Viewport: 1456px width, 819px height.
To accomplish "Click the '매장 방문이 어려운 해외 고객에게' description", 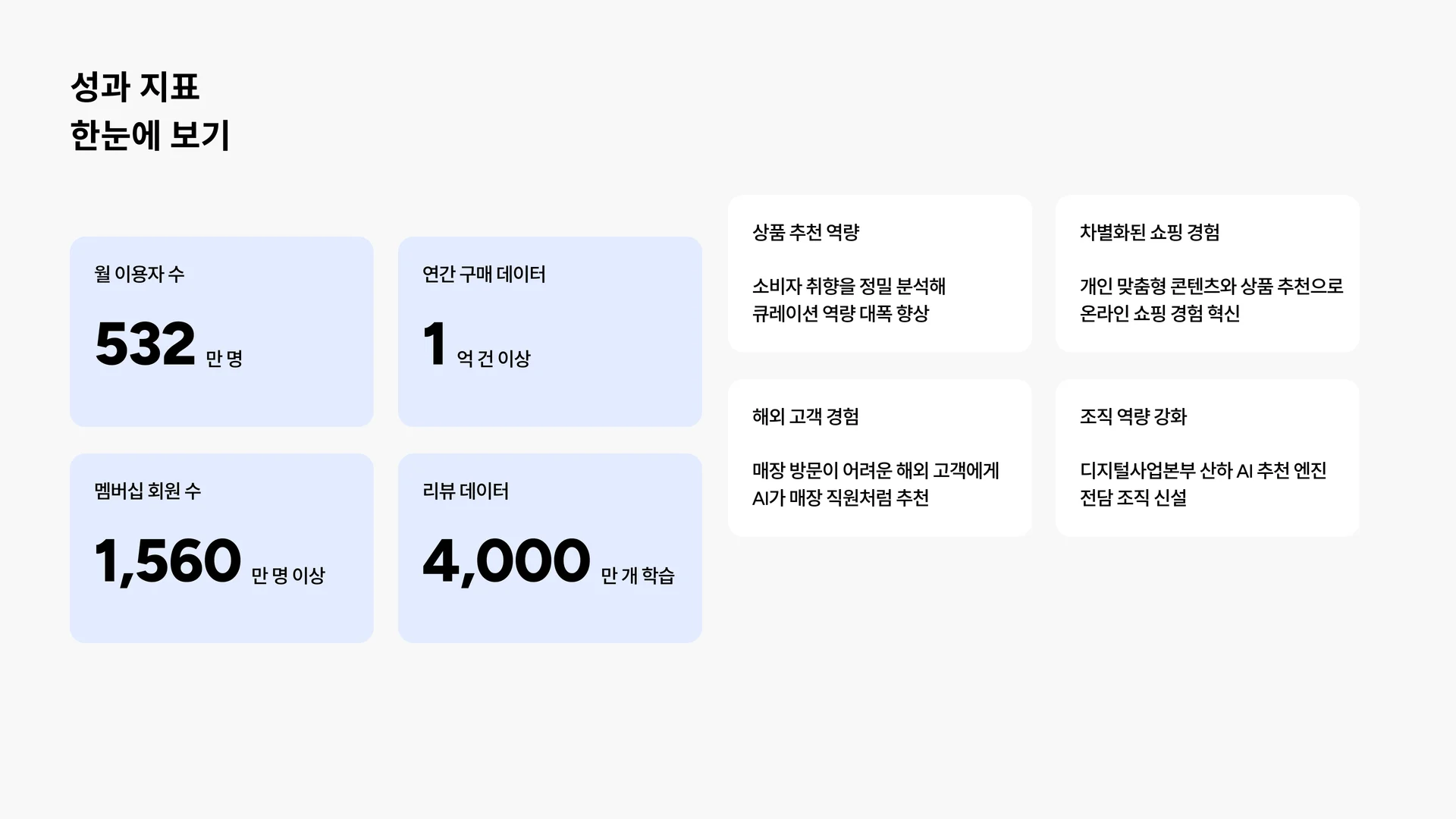I will click(875, 470).
